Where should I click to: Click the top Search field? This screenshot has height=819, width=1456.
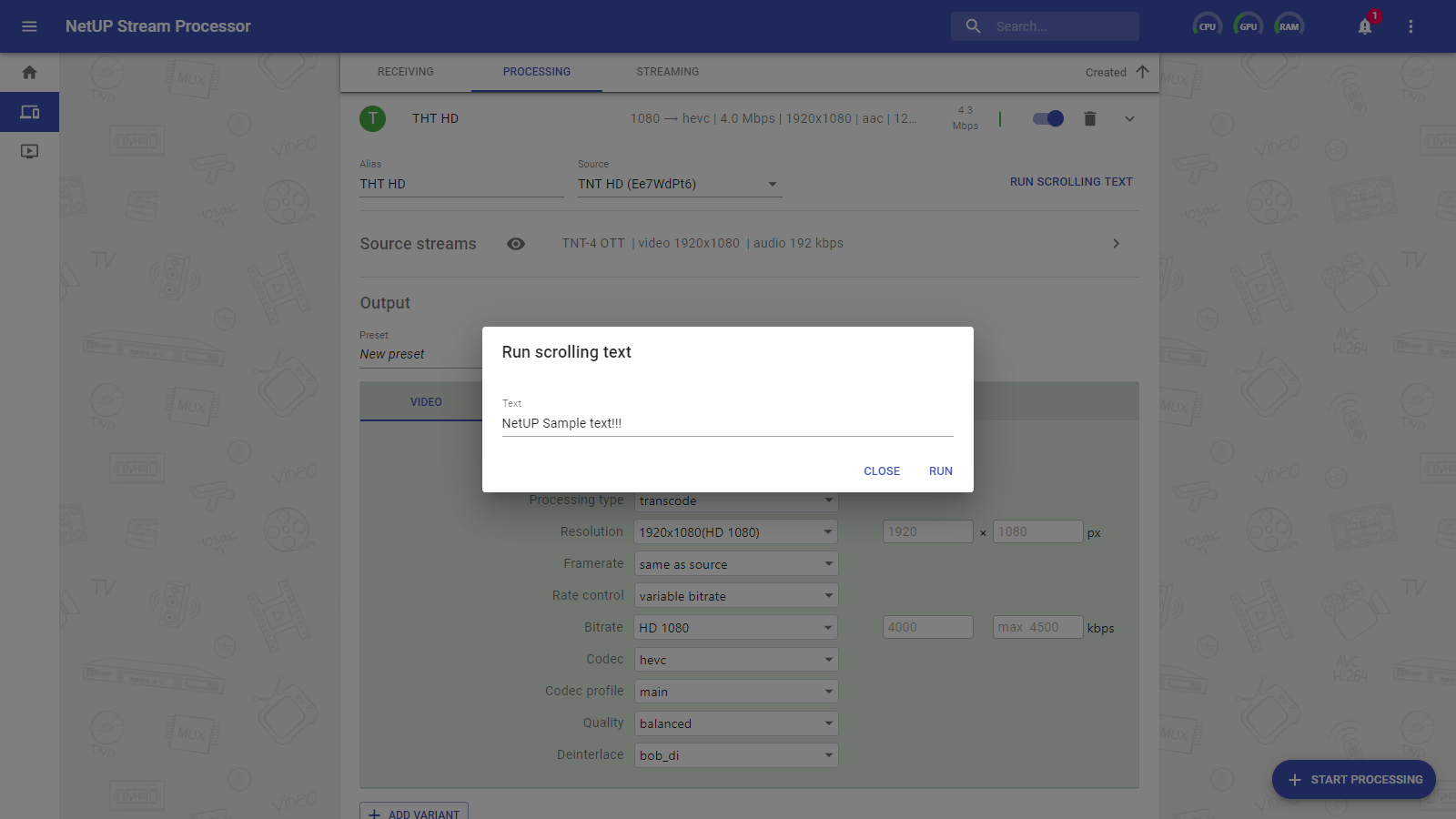point(1045,26)
